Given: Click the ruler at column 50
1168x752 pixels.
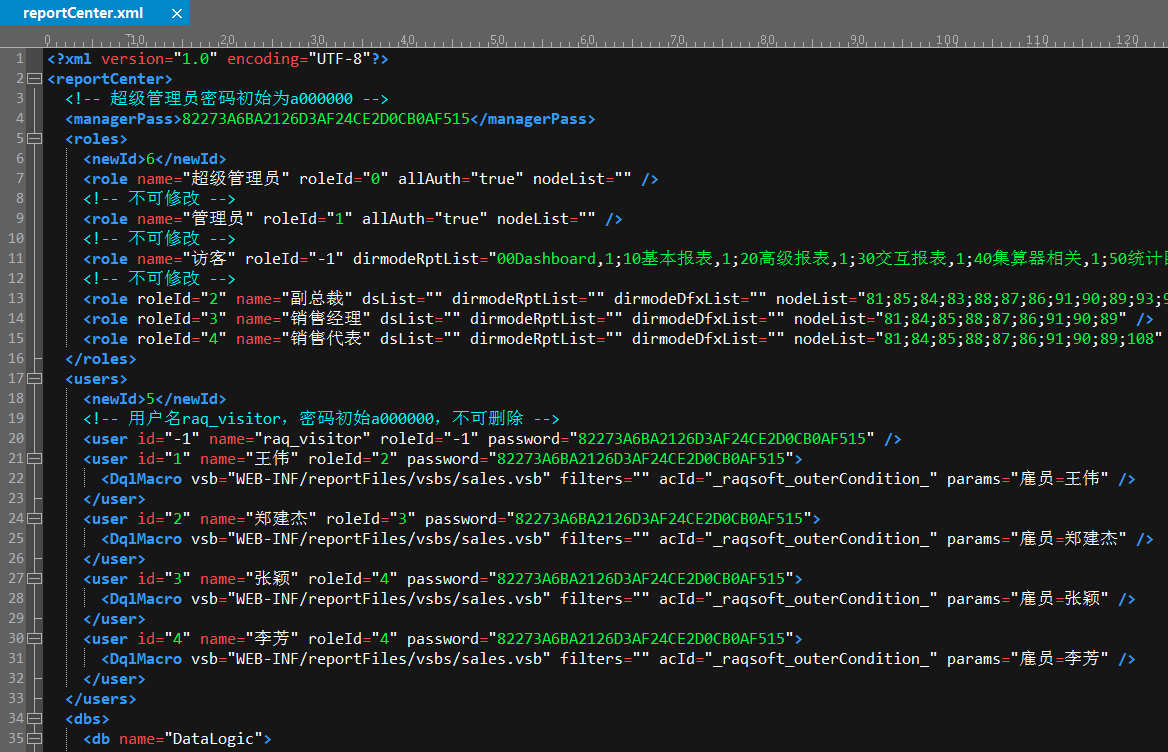Looking at the screenshot, I should [497, 40].
